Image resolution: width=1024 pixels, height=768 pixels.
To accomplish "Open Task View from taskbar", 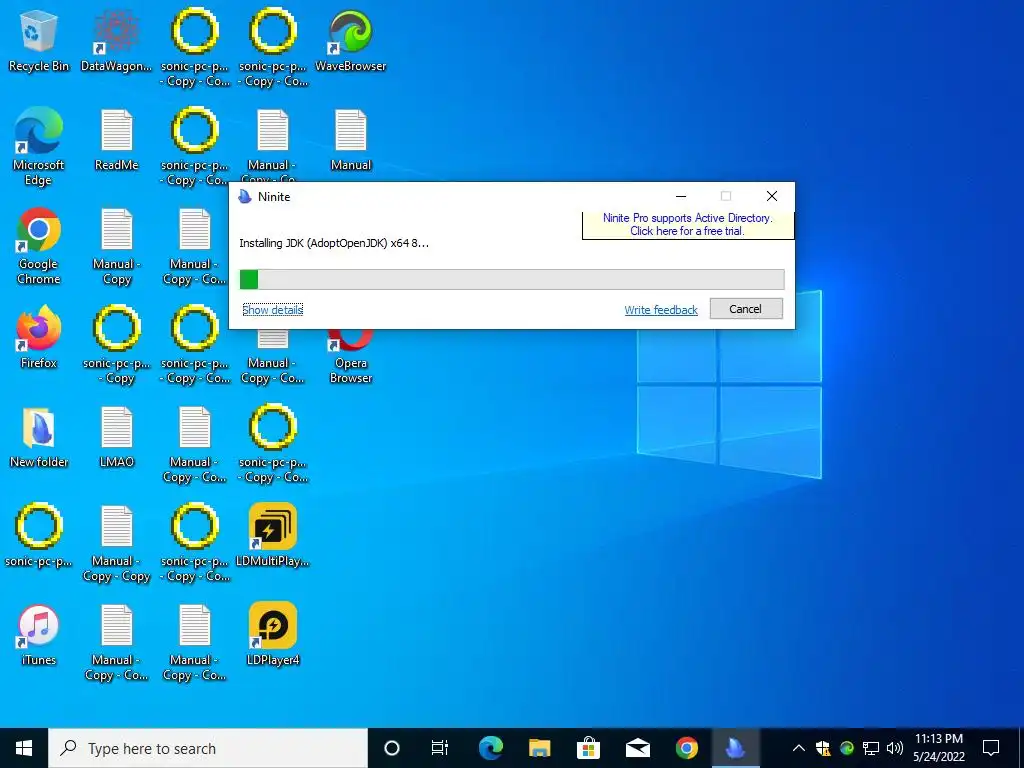I will click(x=440, y=748).
